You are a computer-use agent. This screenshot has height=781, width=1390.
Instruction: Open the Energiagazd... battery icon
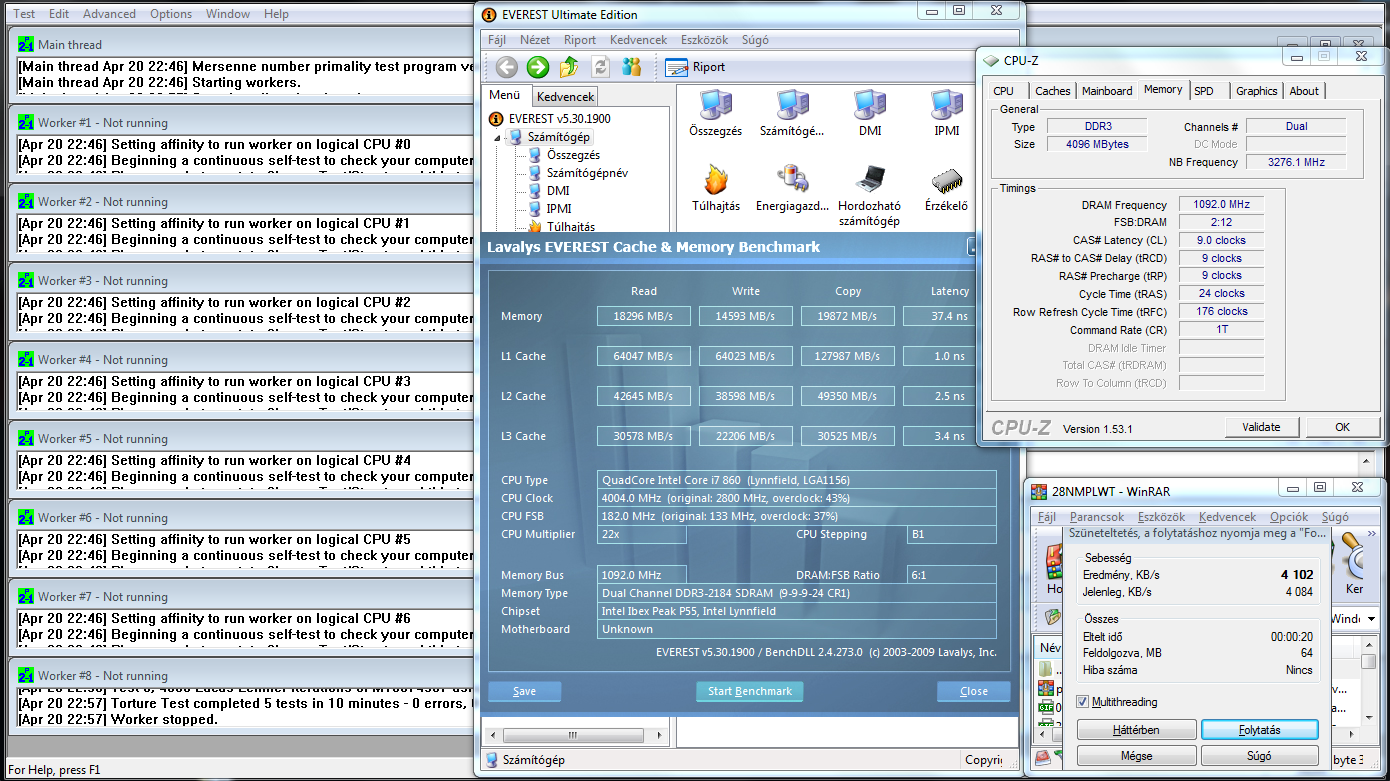pyautogui.click(x=792, y=189)
